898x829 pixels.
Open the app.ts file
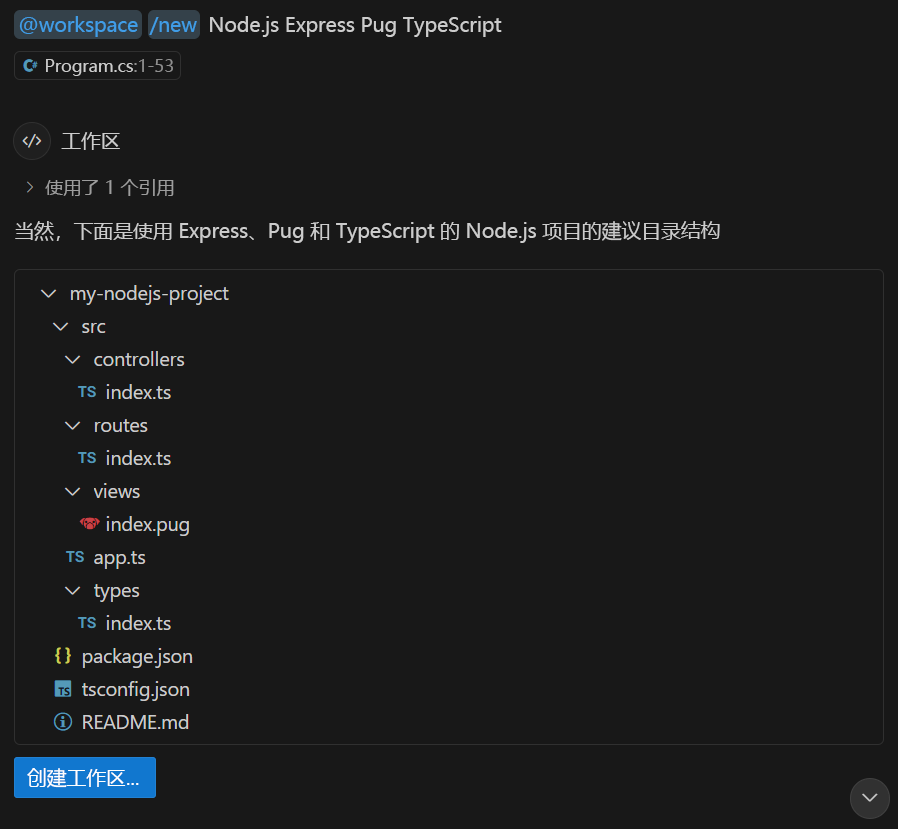tap(119, 558)
